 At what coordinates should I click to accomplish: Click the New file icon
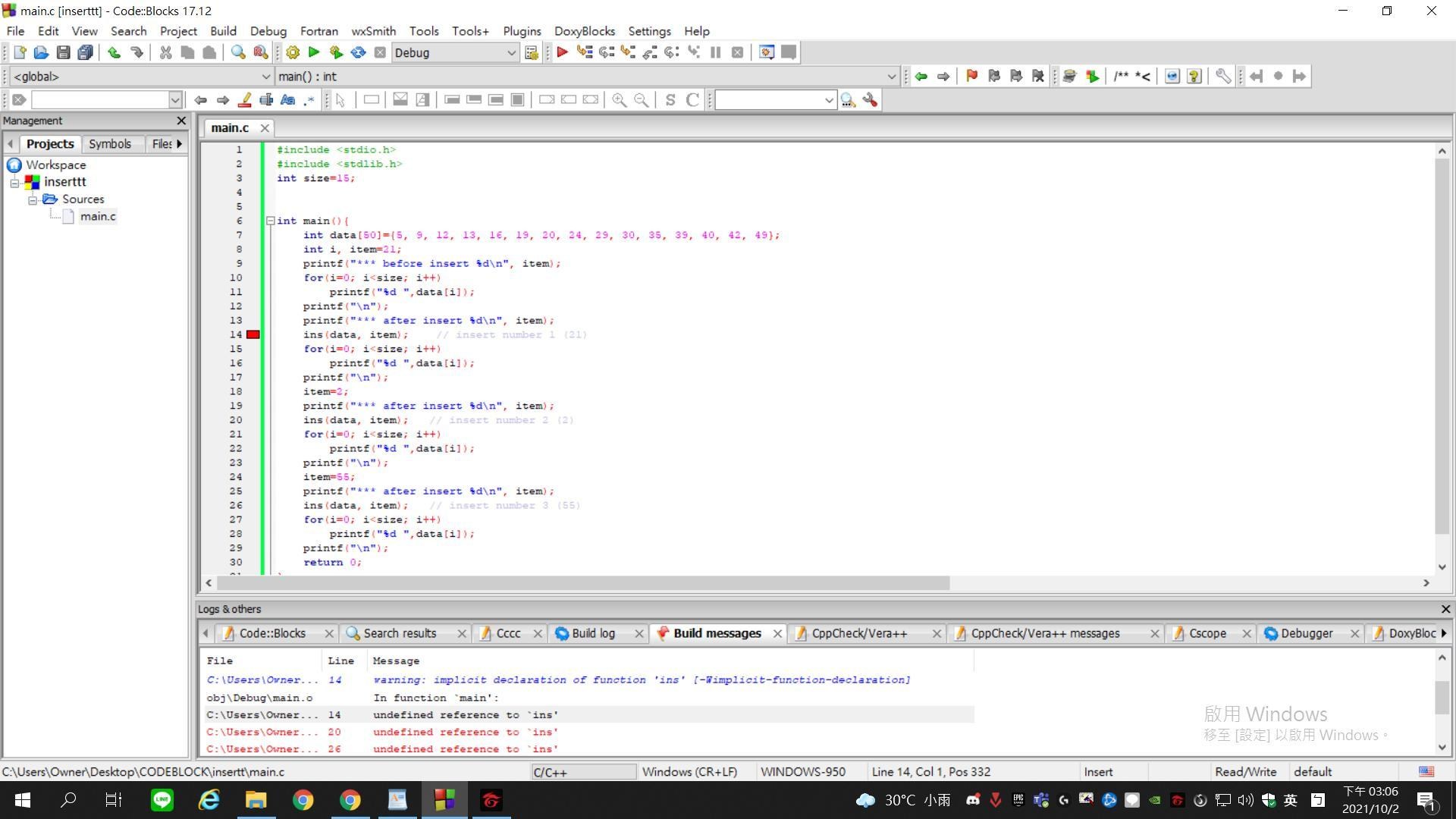pyautogui.click(x=20, y=52)
